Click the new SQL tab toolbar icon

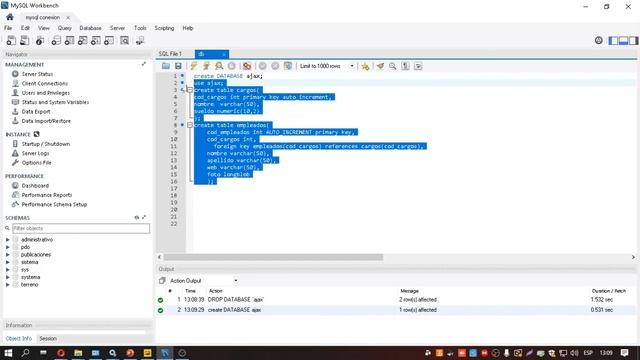(11, 40)
